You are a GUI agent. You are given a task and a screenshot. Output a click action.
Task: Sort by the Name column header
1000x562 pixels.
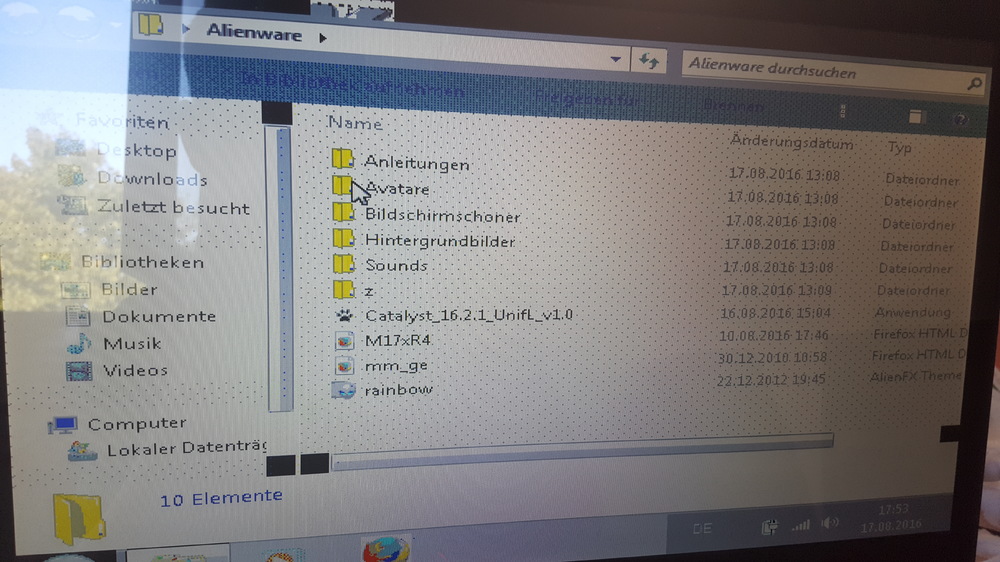point(355,123)
